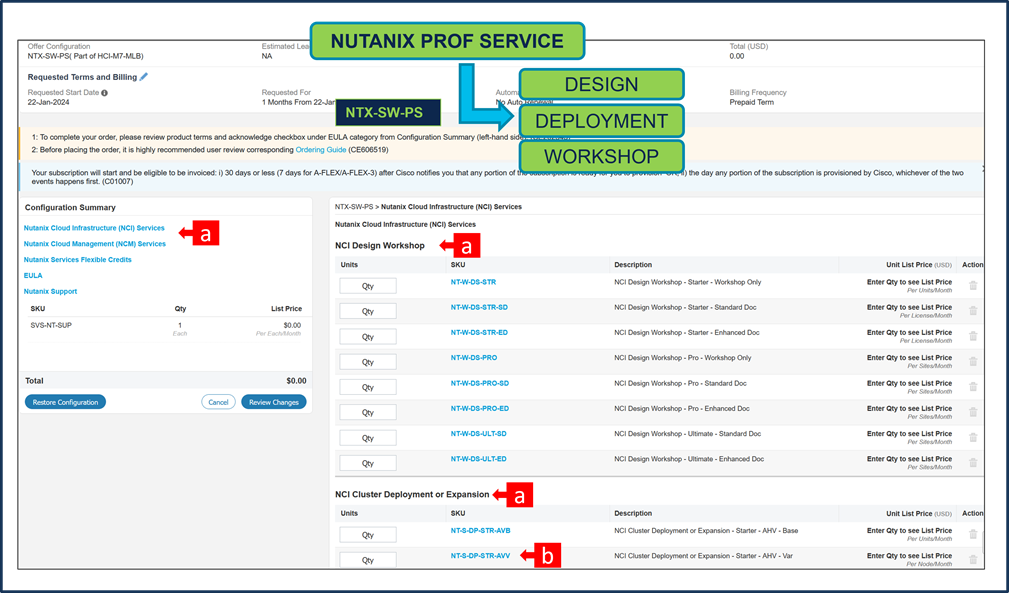Screen dimensions: 1009x593
Task: Open SKU link NT-W-DS-STR-ED
Action: pos(479,333)
